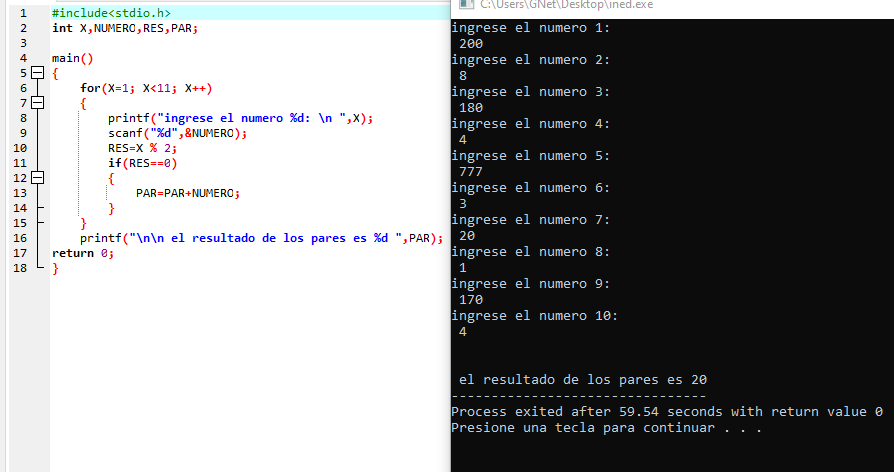The height and width of the screenshot is (472, 894).
Task: Click console text 'ingrese el numero 1:'
Action: point(531,27)
